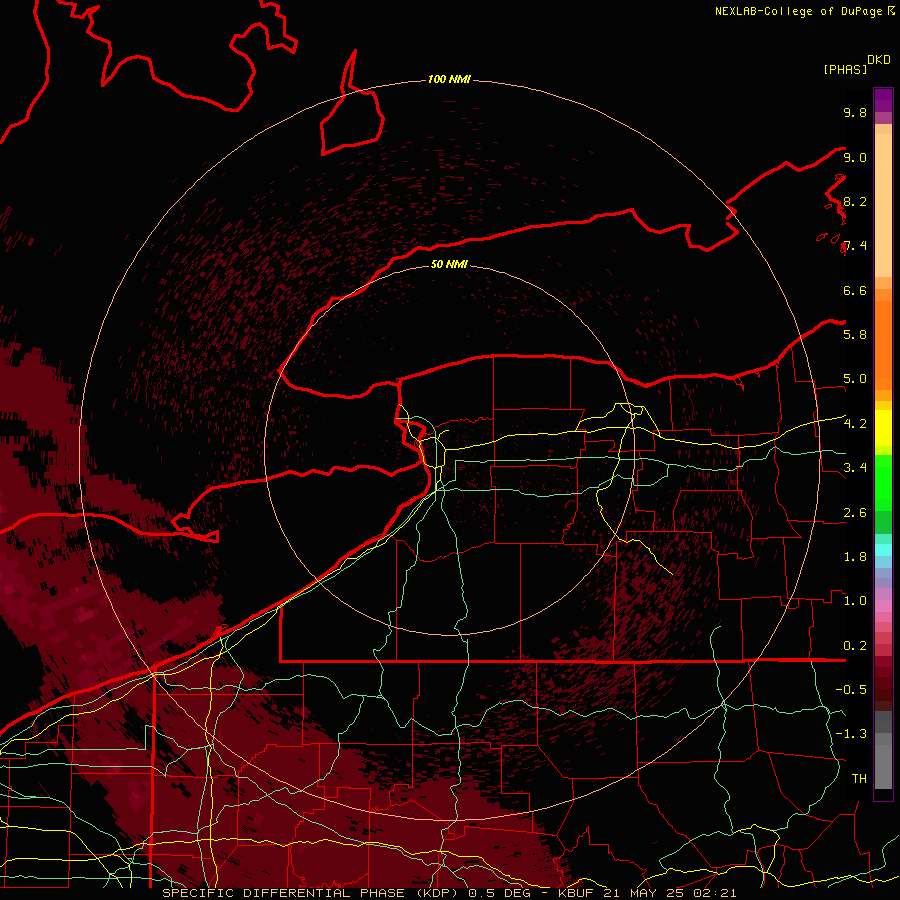The height and width of the screenshot is (900, 900).
Task: Click the TH legend label
Action: (x=859, y=779)
